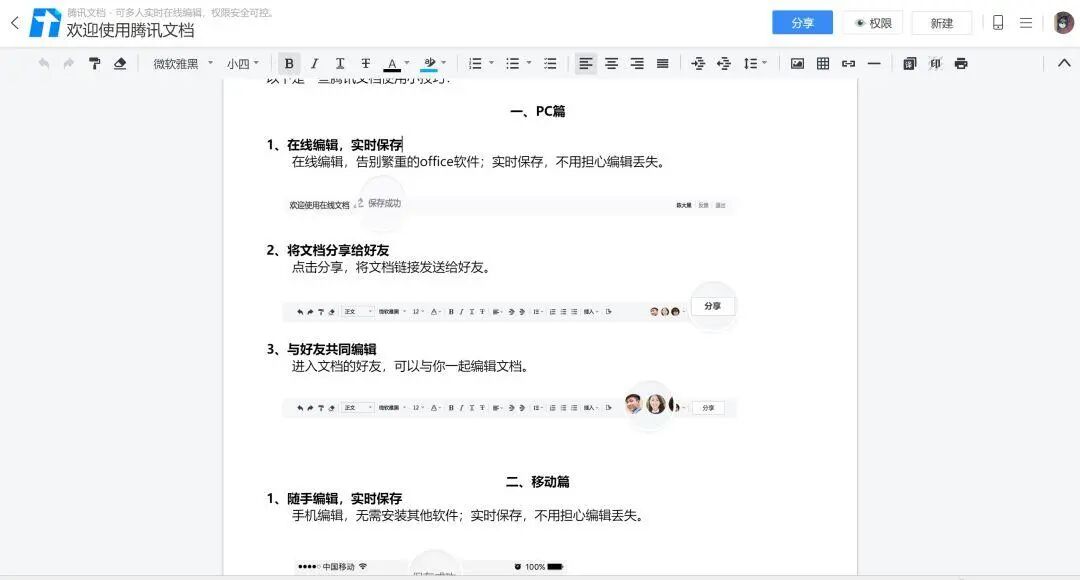Click the heading 一、PC篇
1080x580 pixels.
pos(537,112)
